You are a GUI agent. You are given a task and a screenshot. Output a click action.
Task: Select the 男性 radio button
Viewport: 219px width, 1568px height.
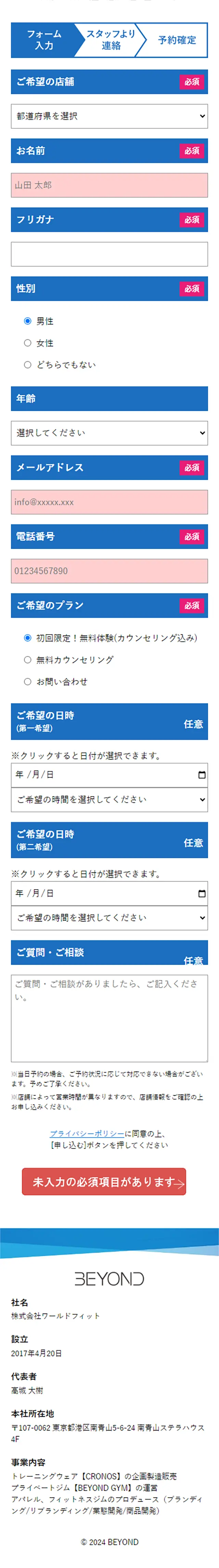pos(27,321)
